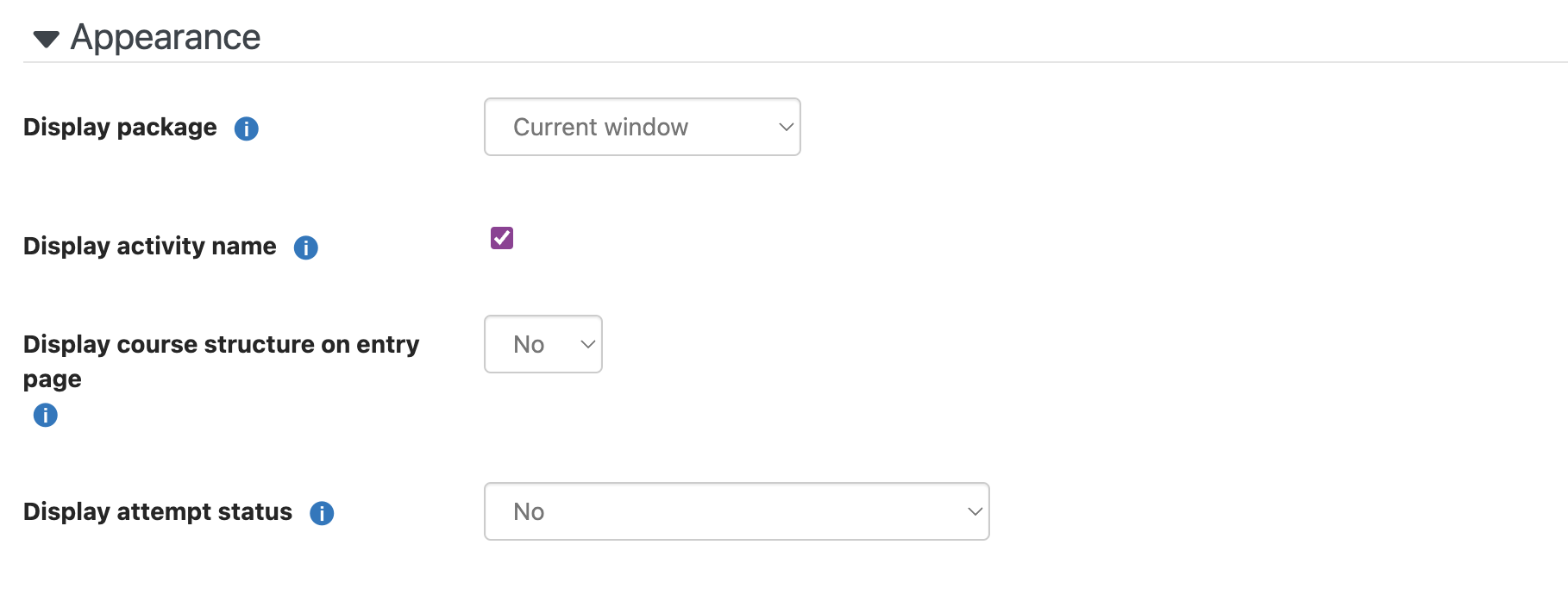
Task: Click chevron arrow in Current window select
Action: pos(786,127)
